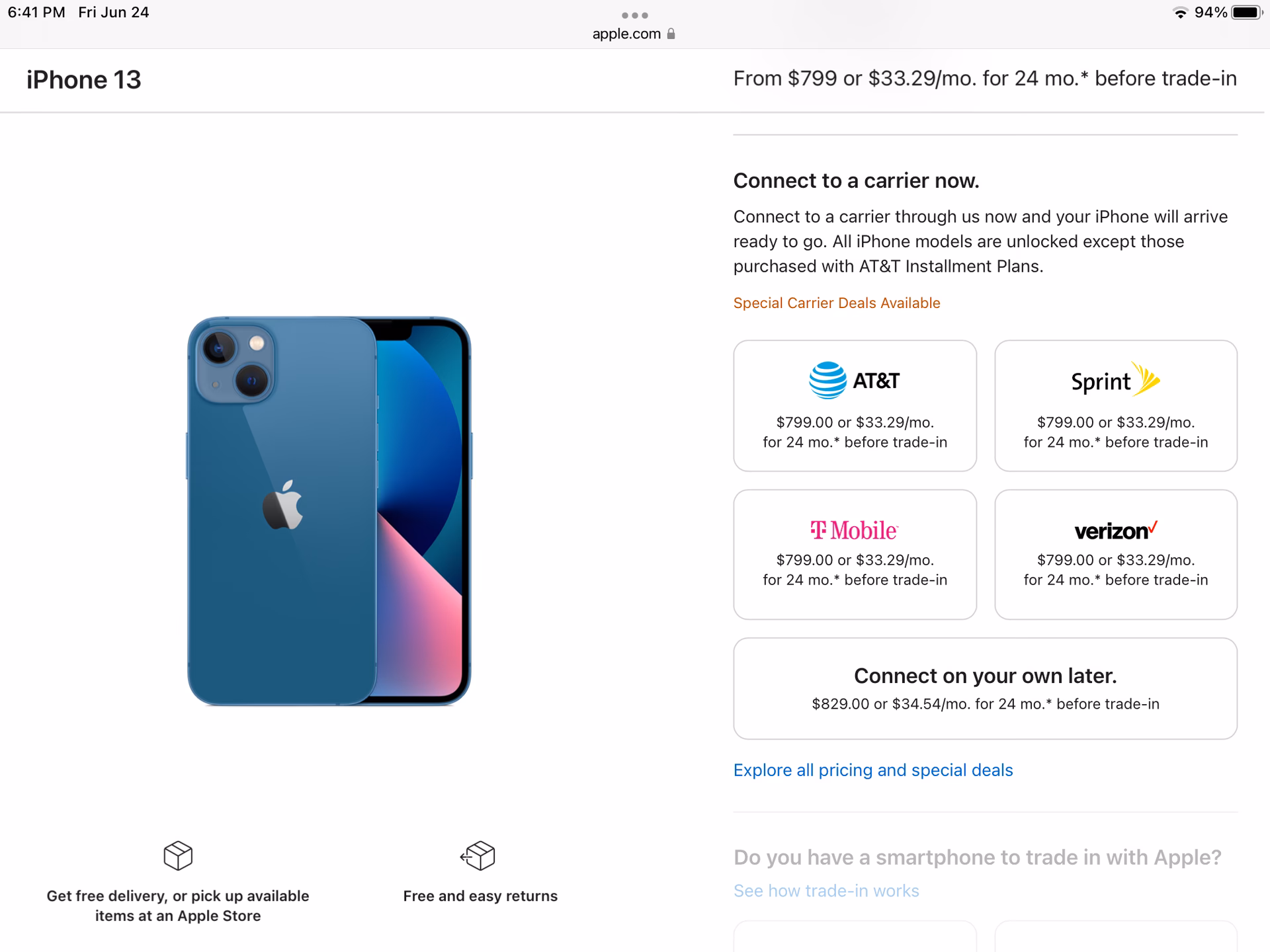Open Special Carrier Deals Available
This screenshot has height=952, width=1270.
click(836, 303)
